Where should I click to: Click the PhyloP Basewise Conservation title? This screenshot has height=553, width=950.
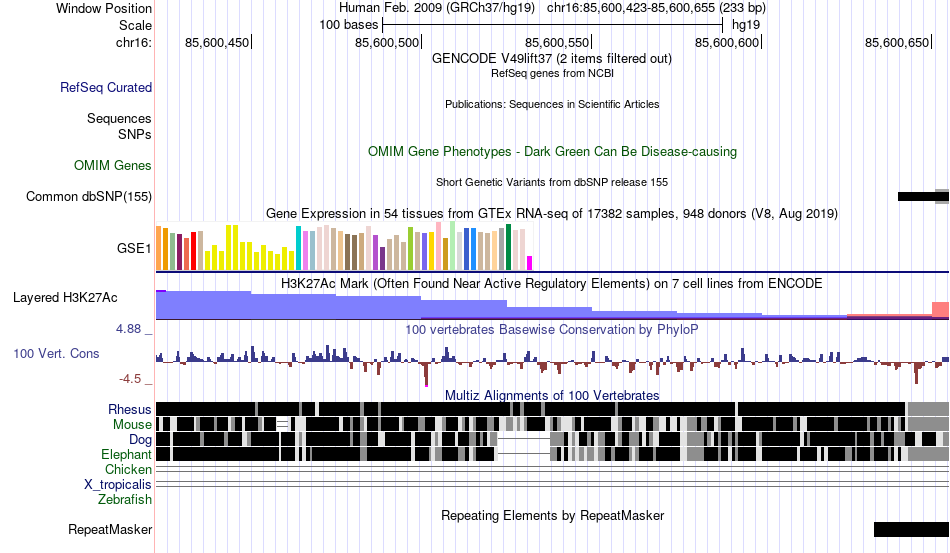(552, 329)
